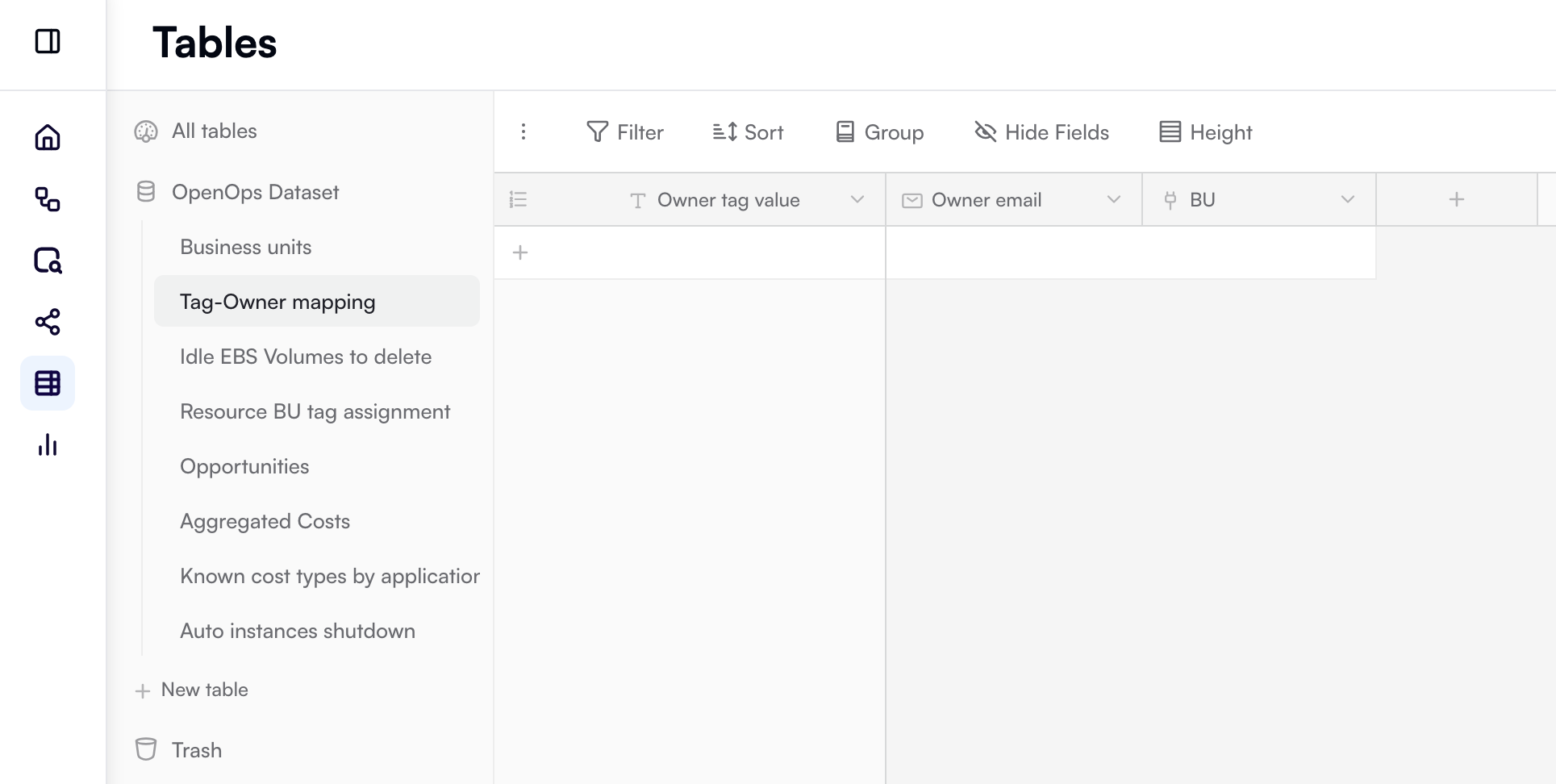The height and width of the screenshot is (784, 1556).
Task: Open the search browse icon in sidebar
Action: pyautogui.click(x=48, y=261)
